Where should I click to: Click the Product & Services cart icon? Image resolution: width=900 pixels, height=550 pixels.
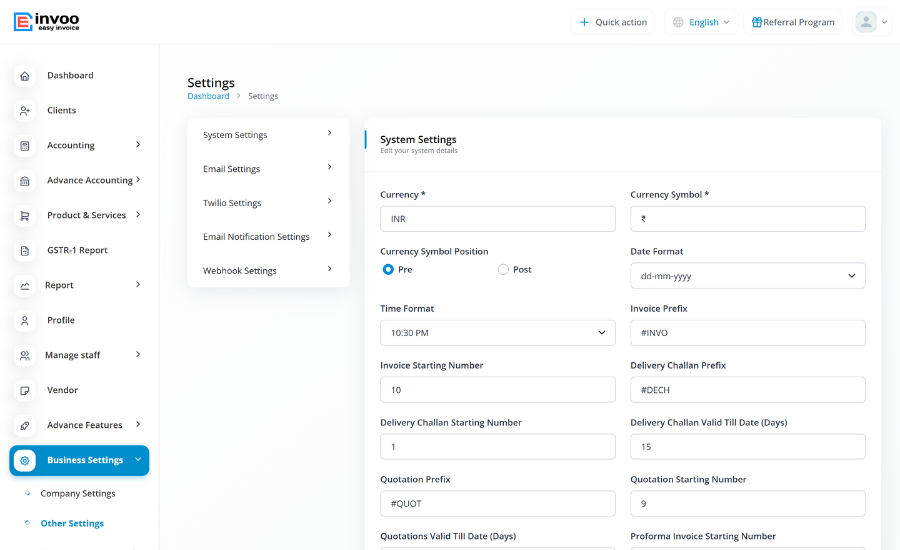tap(25, 216)
